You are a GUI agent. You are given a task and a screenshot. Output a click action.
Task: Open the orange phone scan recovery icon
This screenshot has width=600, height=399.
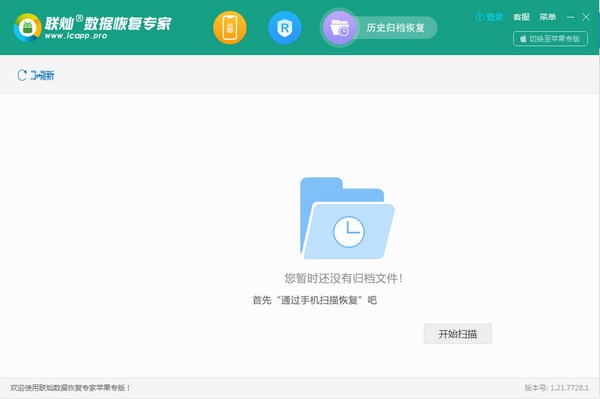tap(230, 28)
